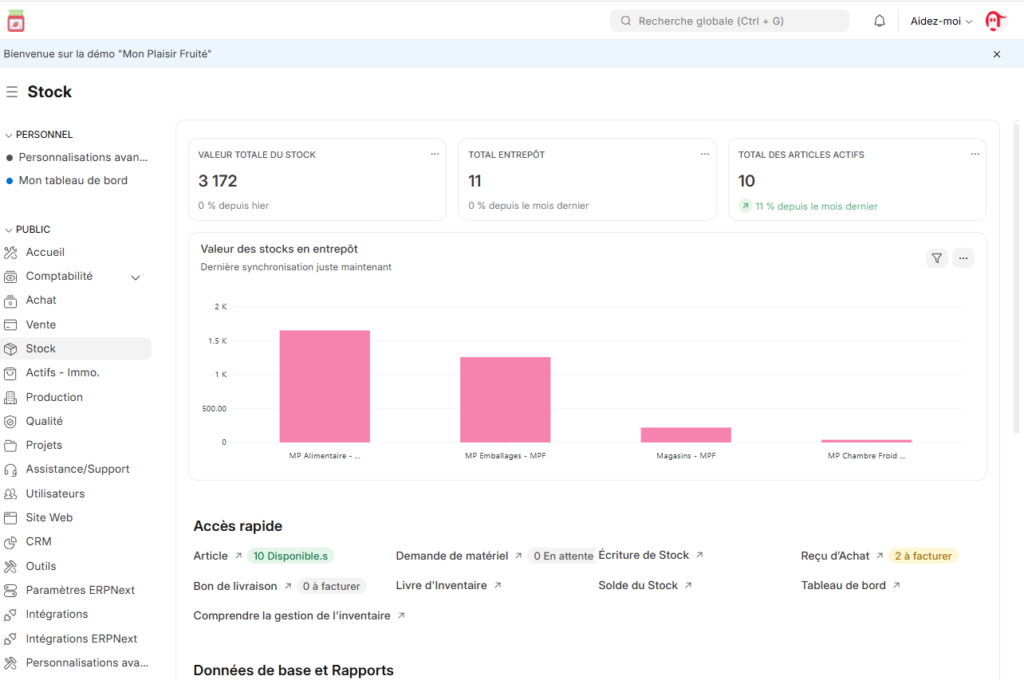Click the filter icon on stock chart

pos(937,258)
